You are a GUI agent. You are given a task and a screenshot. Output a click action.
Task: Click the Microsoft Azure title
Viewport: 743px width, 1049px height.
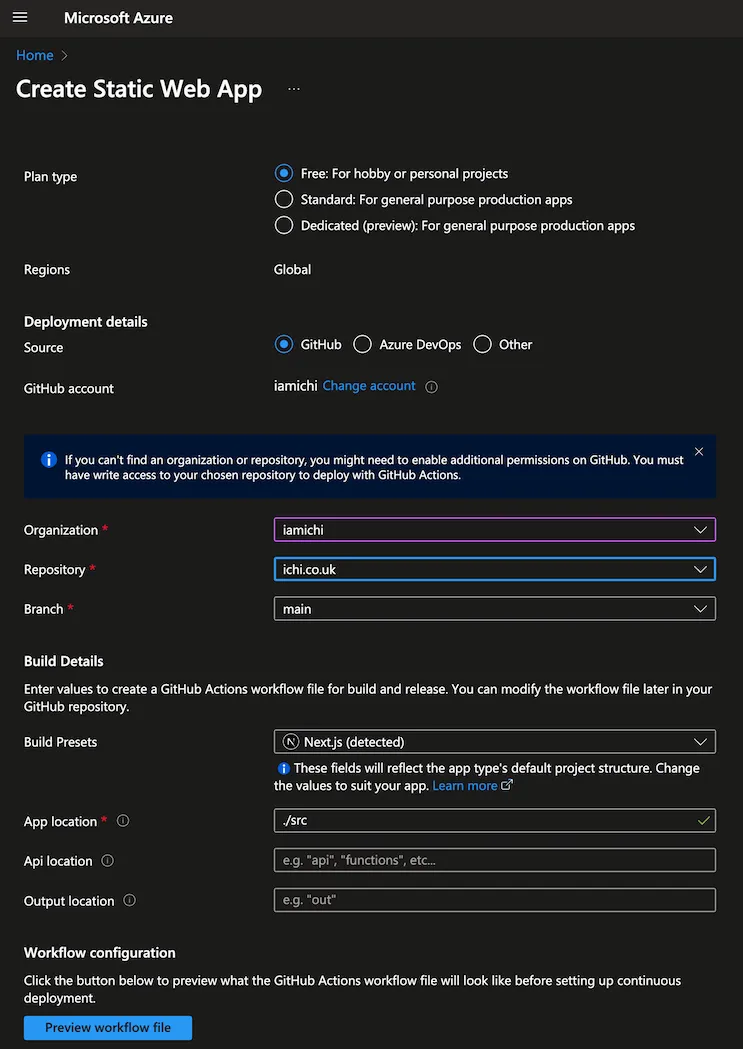(x=118, y=18)
